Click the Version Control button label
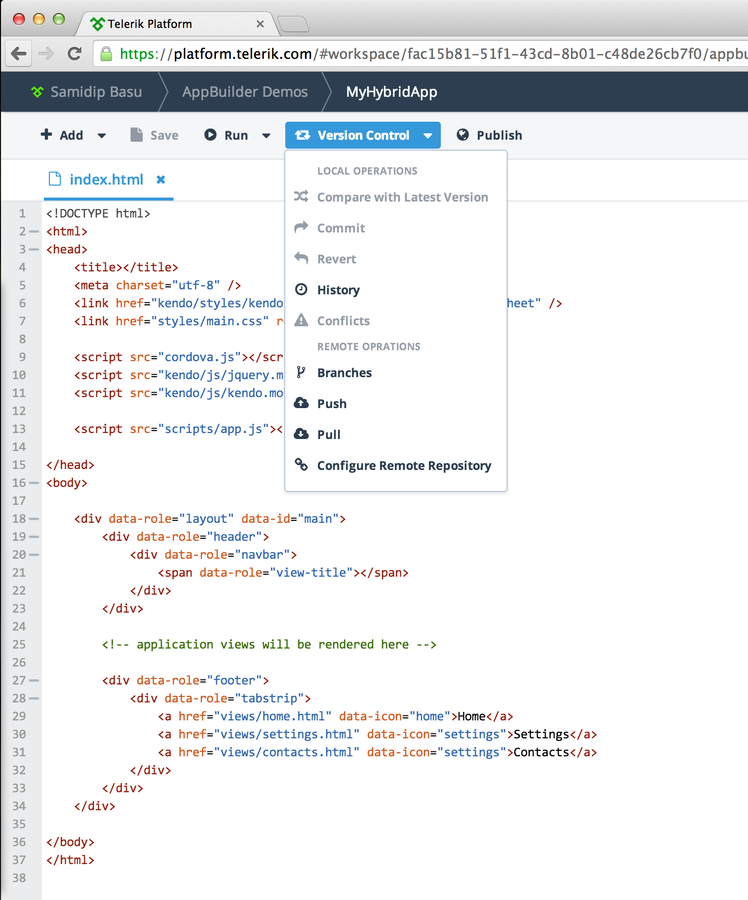This screenshot has width=748, height=900. click(363, 135)
